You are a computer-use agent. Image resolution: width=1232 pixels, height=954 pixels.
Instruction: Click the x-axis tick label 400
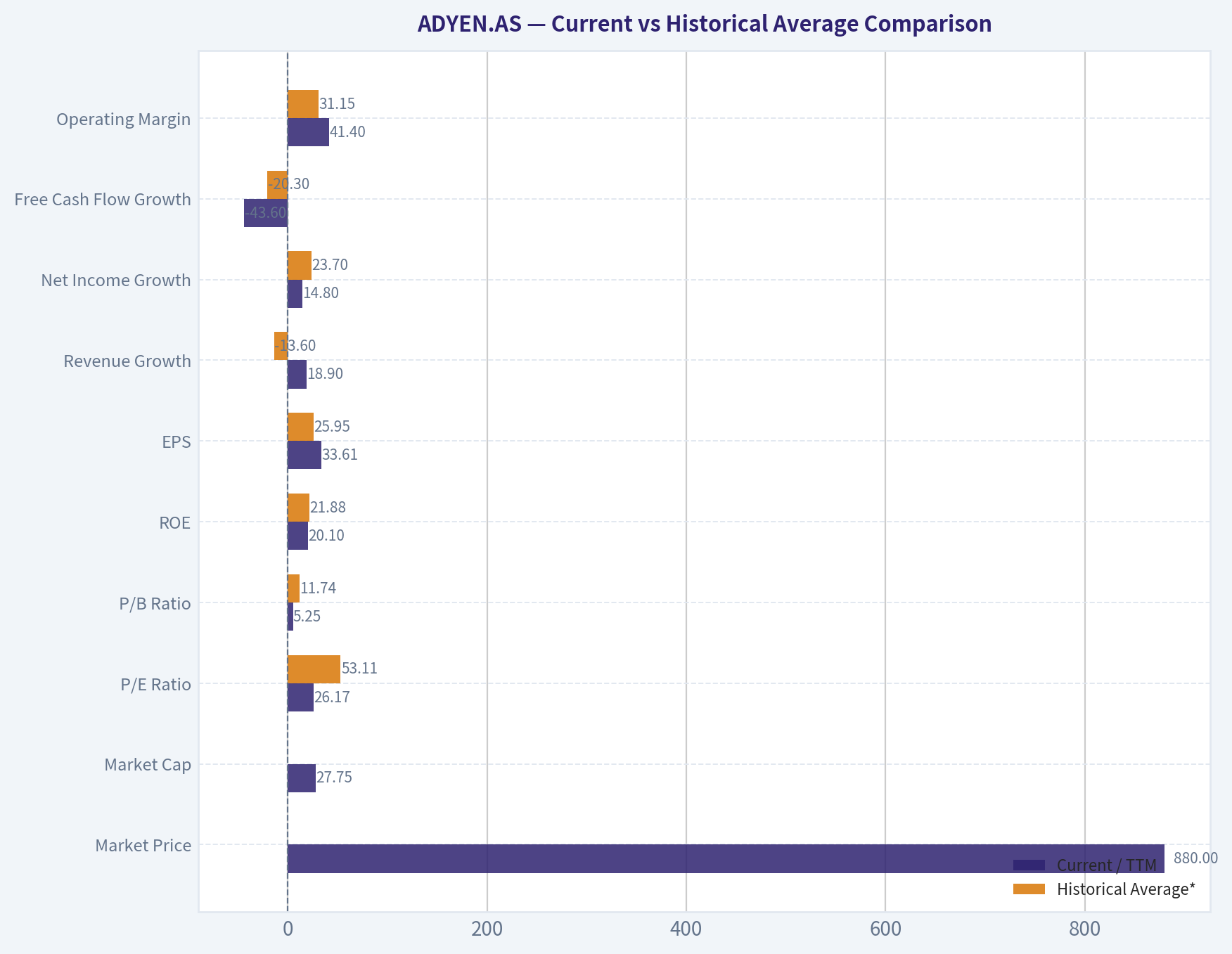[x=686, y=929]
